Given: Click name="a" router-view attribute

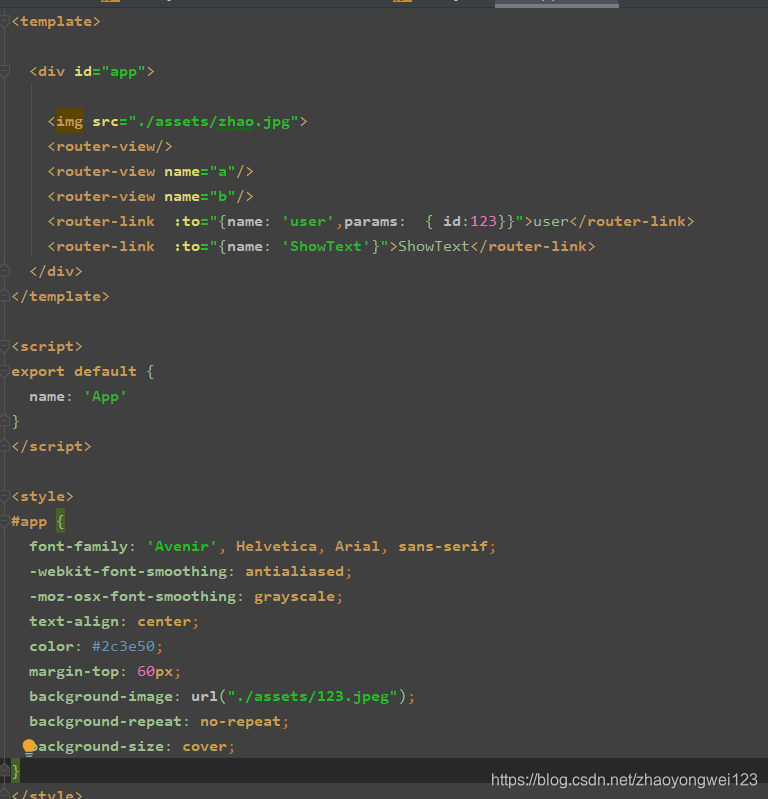Looking at the screenshot, I should pos(200,172).
